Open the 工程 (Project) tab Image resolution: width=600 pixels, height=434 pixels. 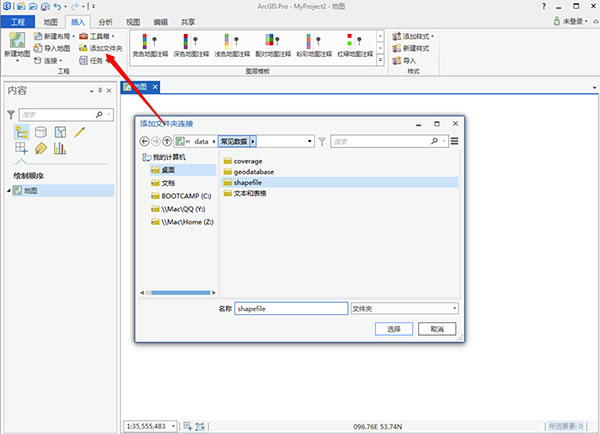[x=17, y=20]
